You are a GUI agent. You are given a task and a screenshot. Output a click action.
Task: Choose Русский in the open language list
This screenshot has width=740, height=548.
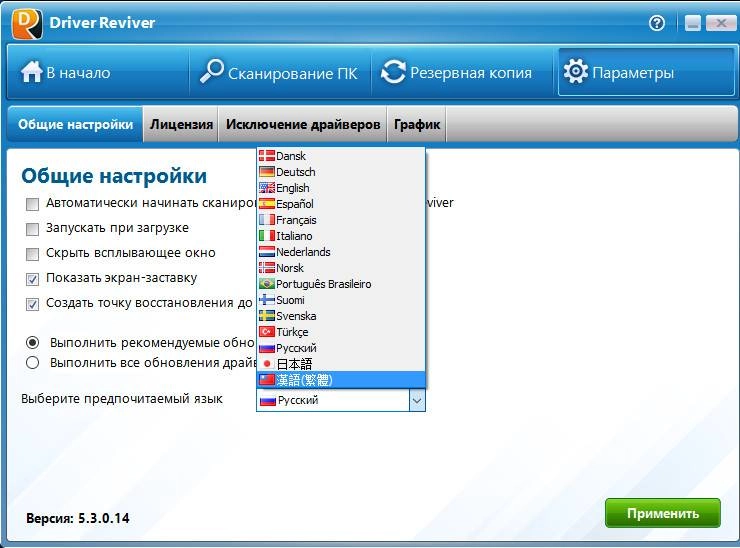point(341,348)
